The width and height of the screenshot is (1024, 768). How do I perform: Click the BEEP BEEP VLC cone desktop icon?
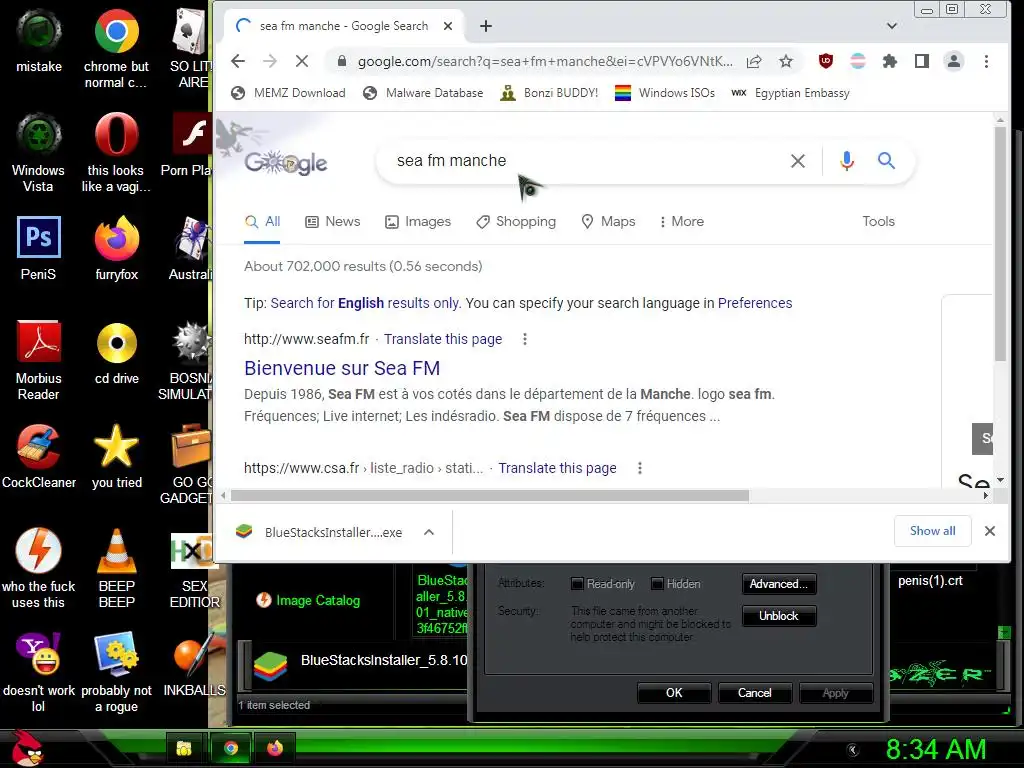[x=116, y=568]
